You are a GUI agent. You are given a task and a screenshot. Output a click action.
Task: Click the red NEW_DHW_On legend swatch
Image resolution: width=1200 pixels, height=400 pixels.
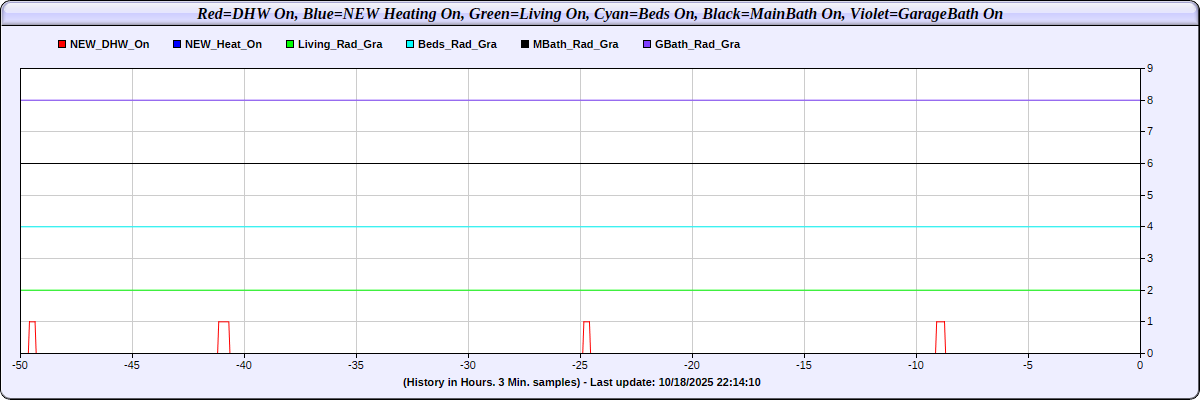pos(62,45)
